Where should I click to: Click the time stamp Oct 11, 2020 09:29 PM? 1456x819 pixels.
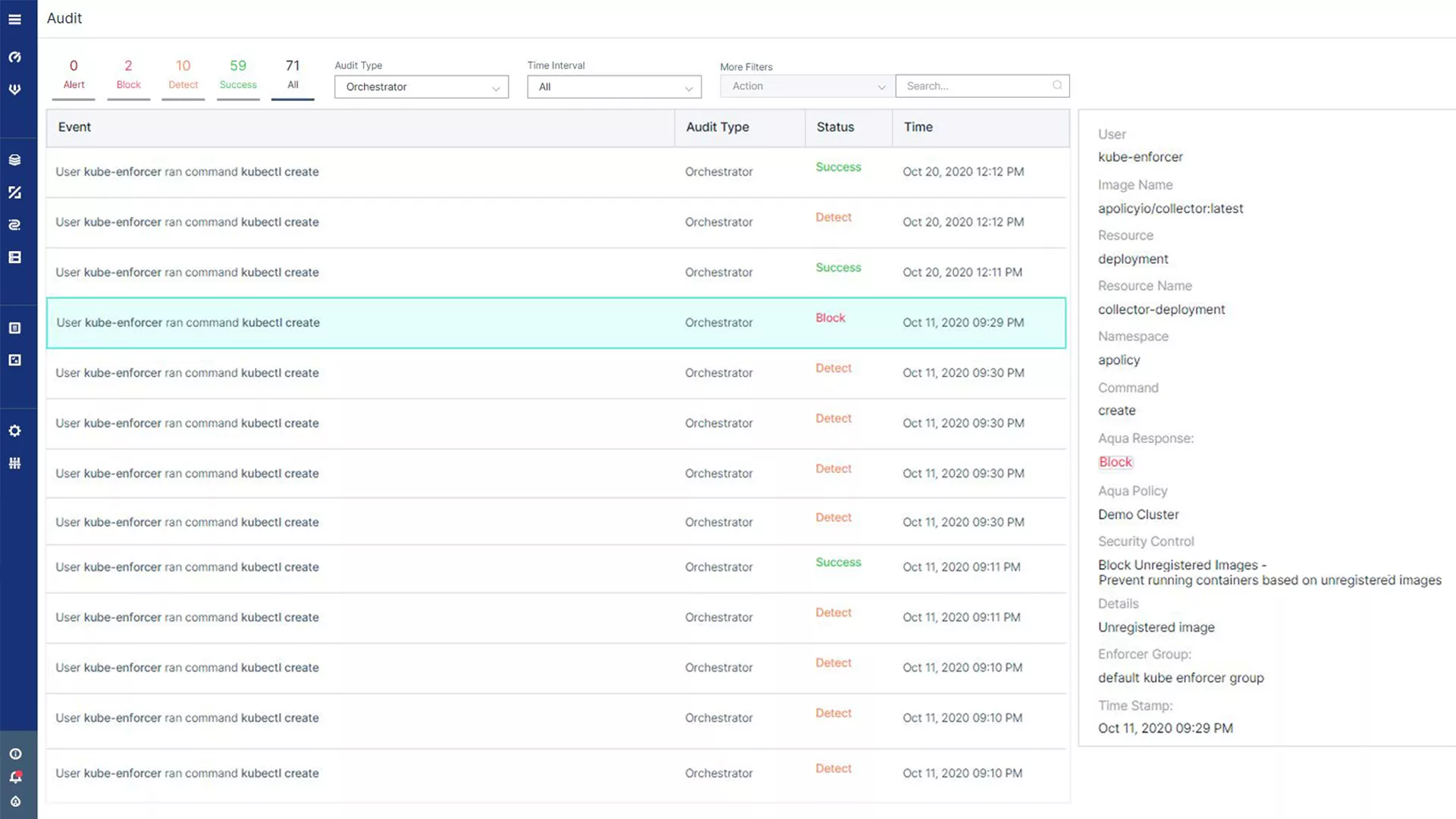coord(1165,728)
